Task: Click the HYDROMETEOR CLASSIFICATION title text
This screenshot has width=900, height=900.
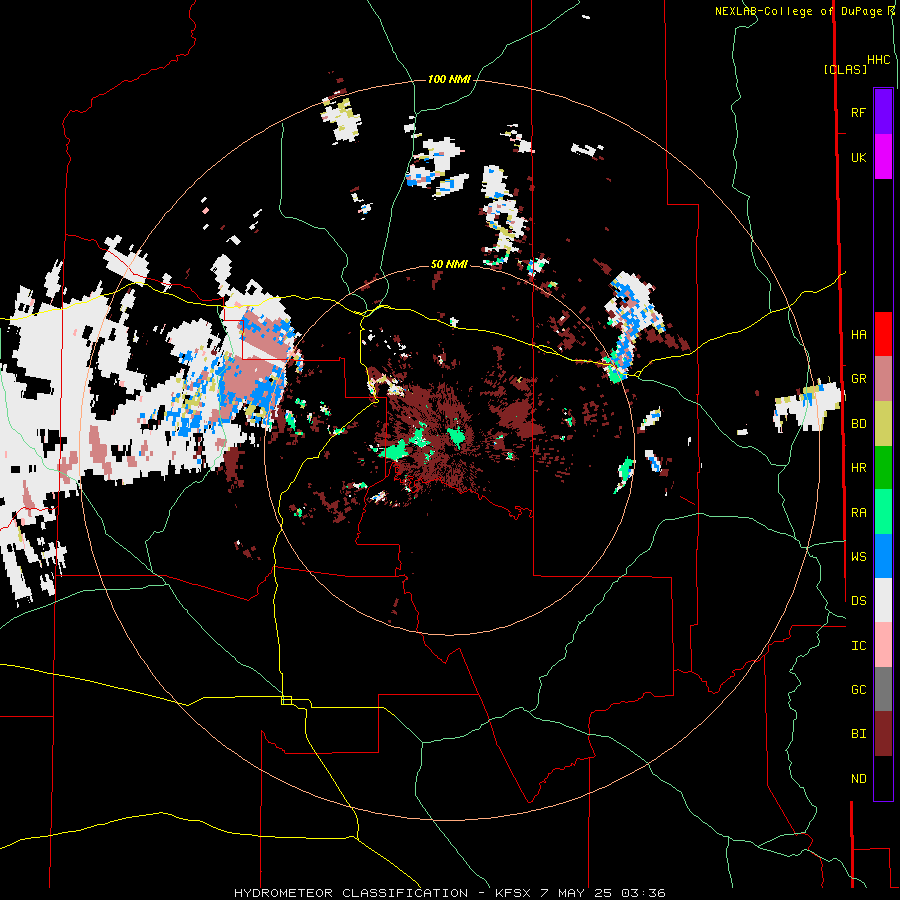Action: (351, 893)
